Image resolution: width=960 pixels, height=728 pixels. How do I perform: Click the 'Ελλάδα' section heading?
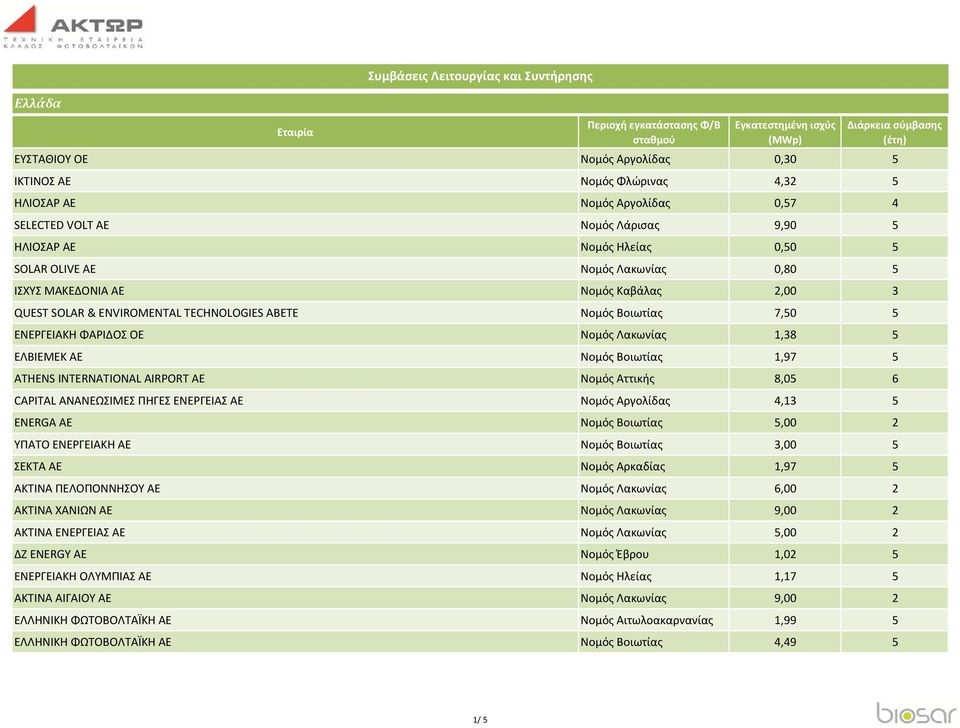[x=37, y=103]
